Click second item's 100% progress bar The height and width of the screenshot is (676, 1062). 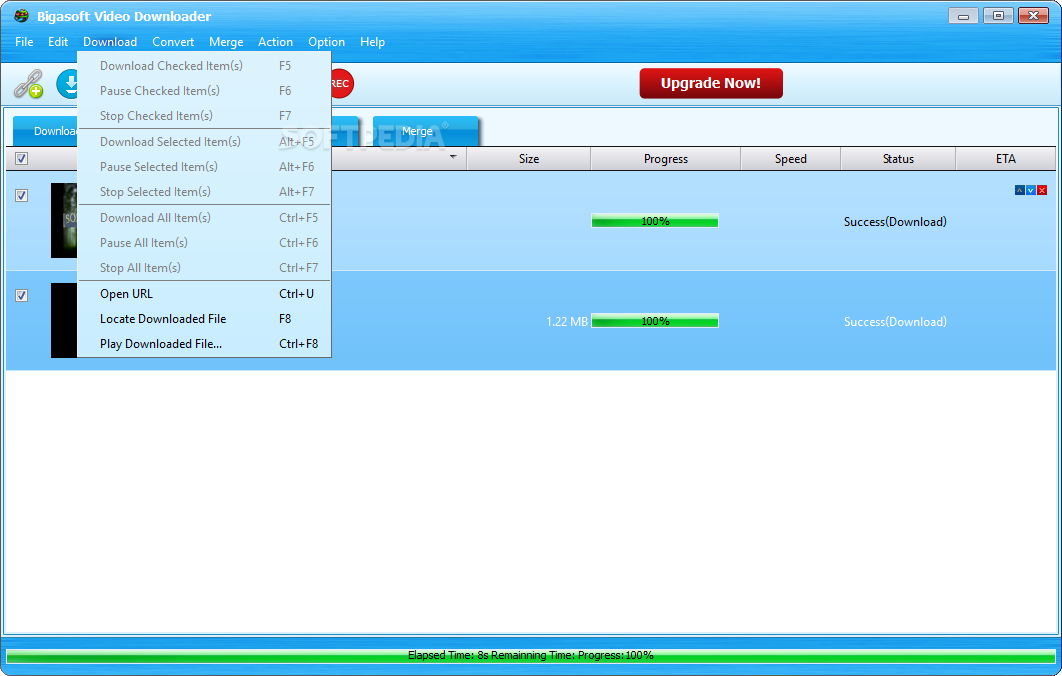(x=655, y=321)
